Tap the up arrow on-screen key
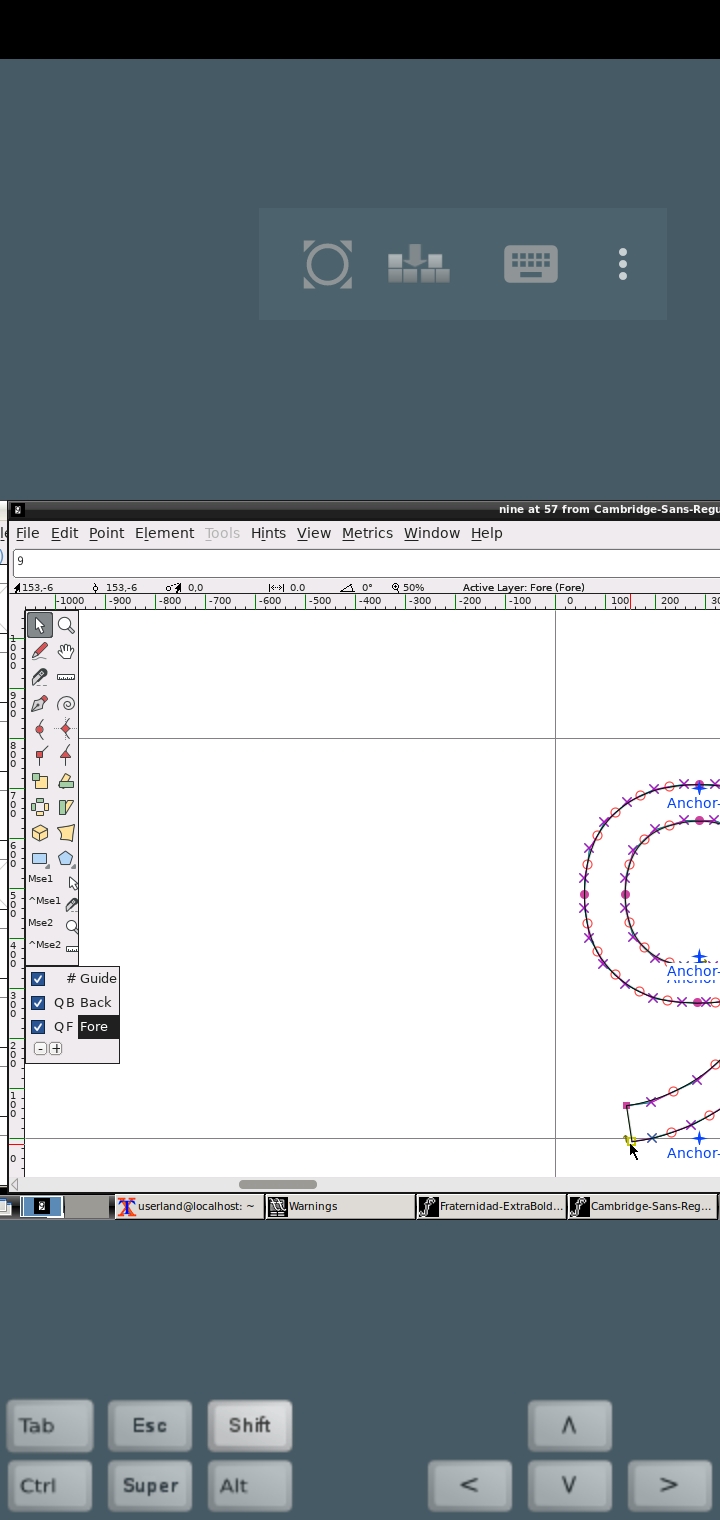This screenshot has width=720, height=1520. (x=570, y=1426)
